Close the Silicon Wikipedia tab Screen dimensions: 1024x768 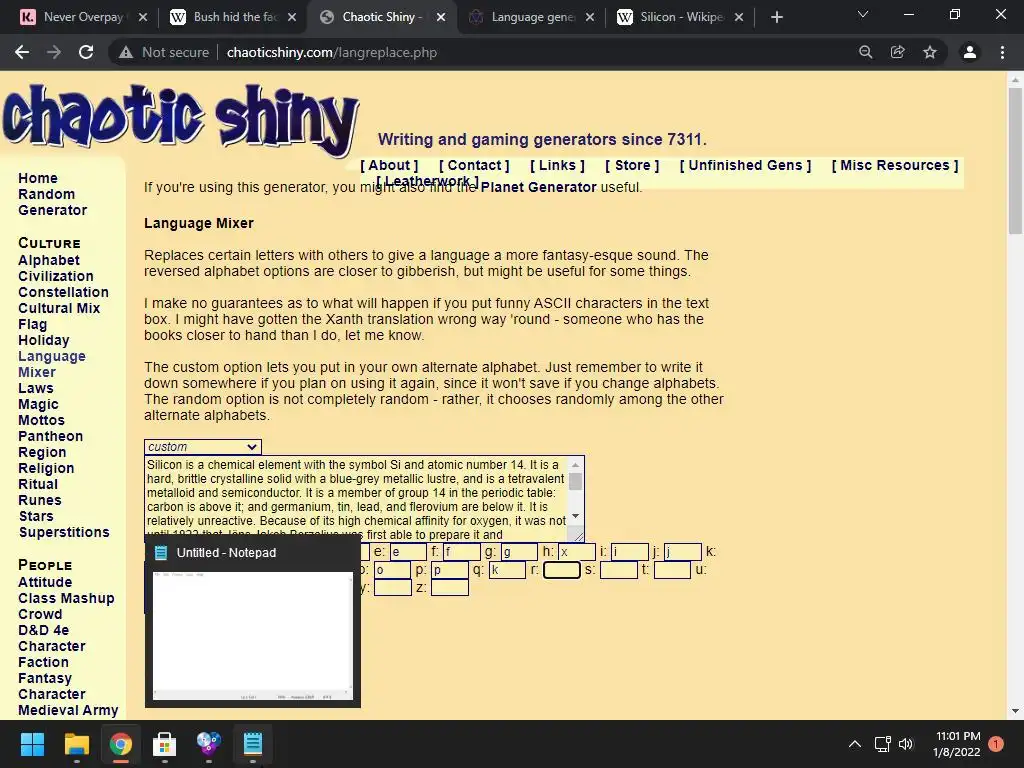pos(739,17)
